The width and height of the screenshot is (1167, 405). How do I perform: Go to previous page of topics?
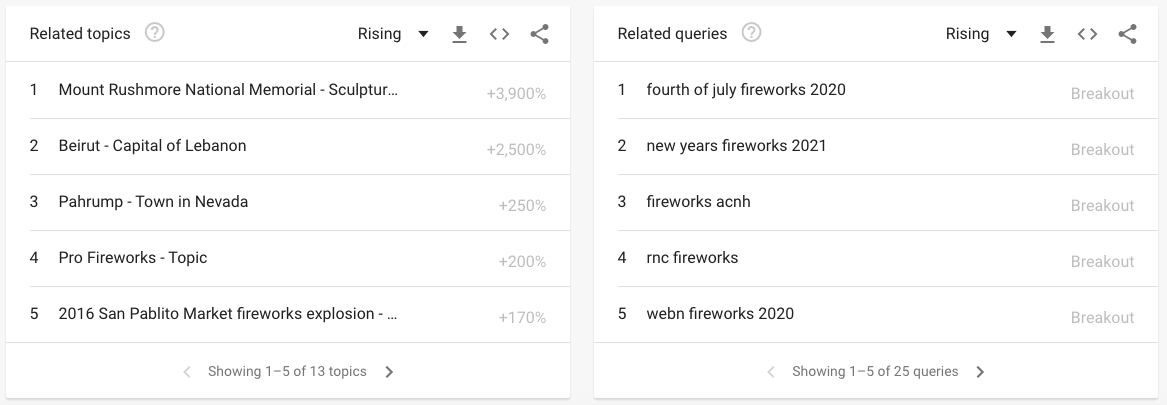[187, 371]
